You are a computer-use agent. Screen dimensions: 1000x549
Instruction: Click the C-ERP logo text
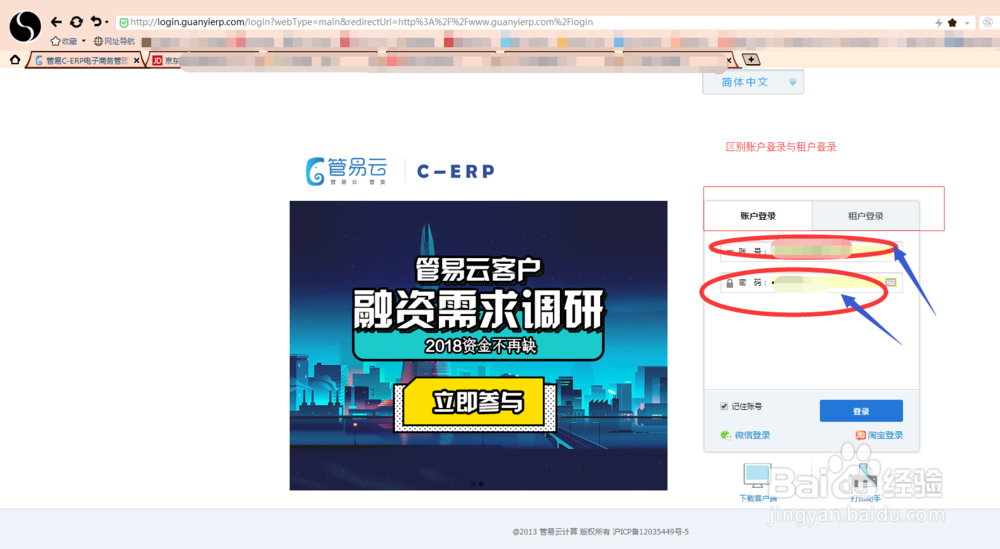[455, 172]
